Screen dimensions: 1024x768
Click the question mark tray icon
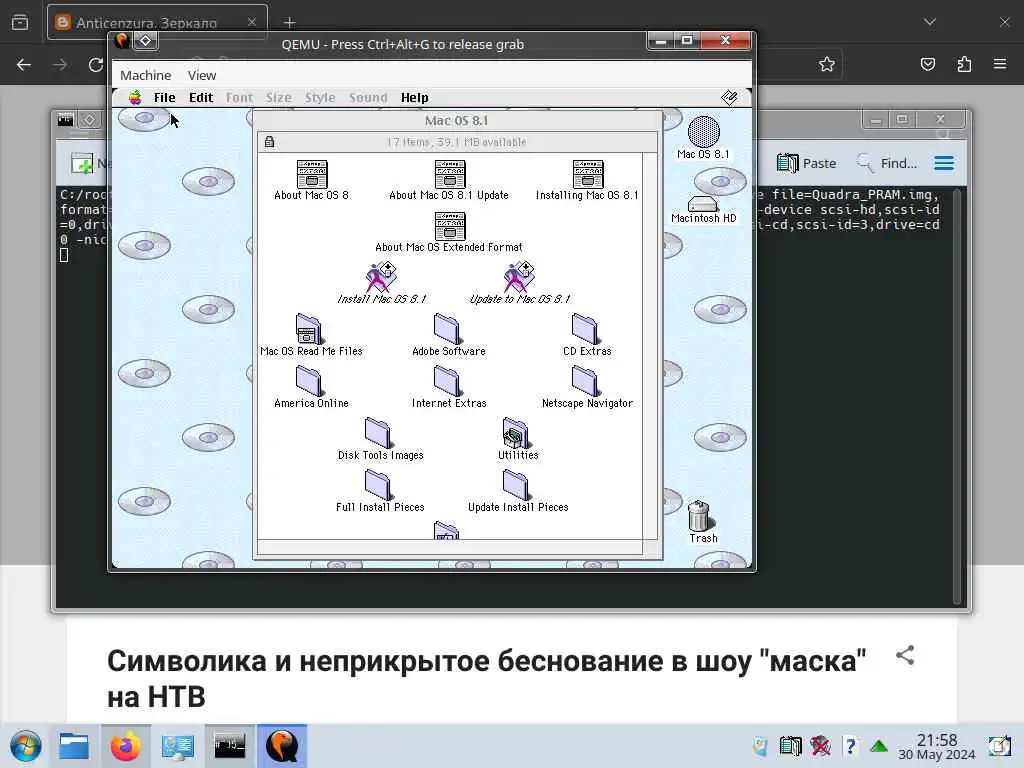(x=850, y=746)
